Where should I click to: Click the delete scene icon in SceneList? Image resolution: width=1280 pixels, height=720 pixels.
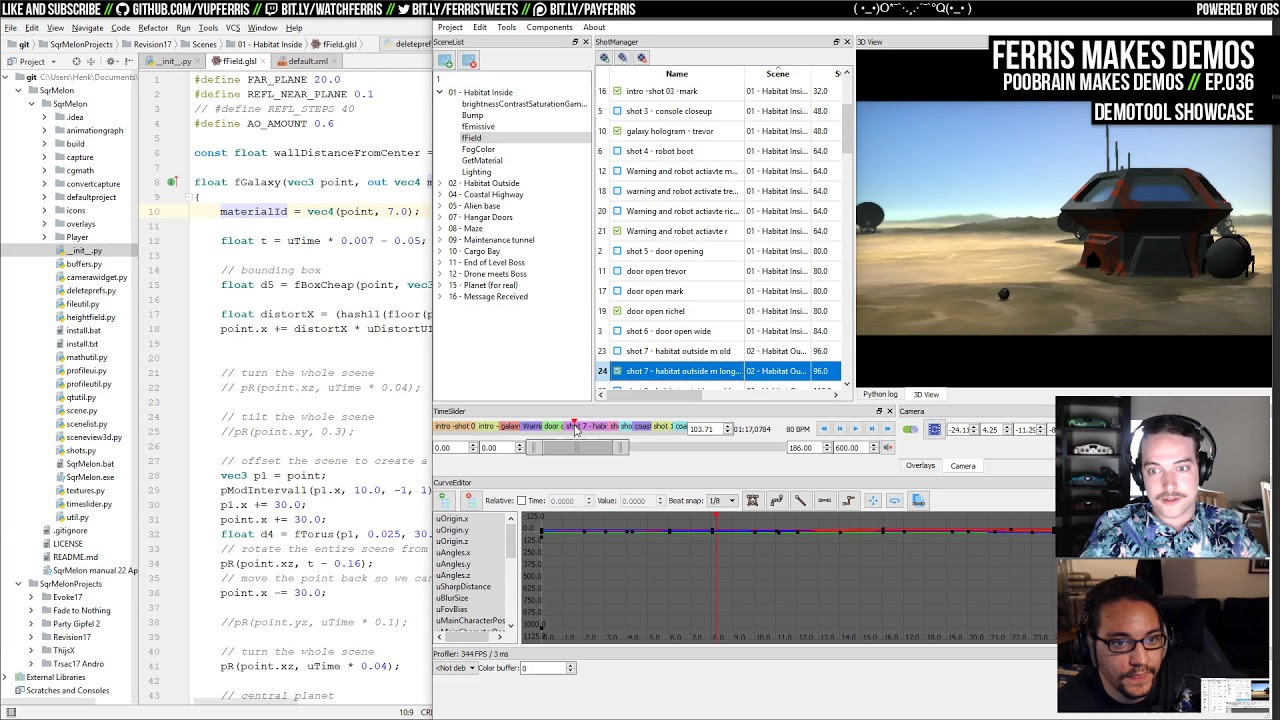[x=469, y=60]
